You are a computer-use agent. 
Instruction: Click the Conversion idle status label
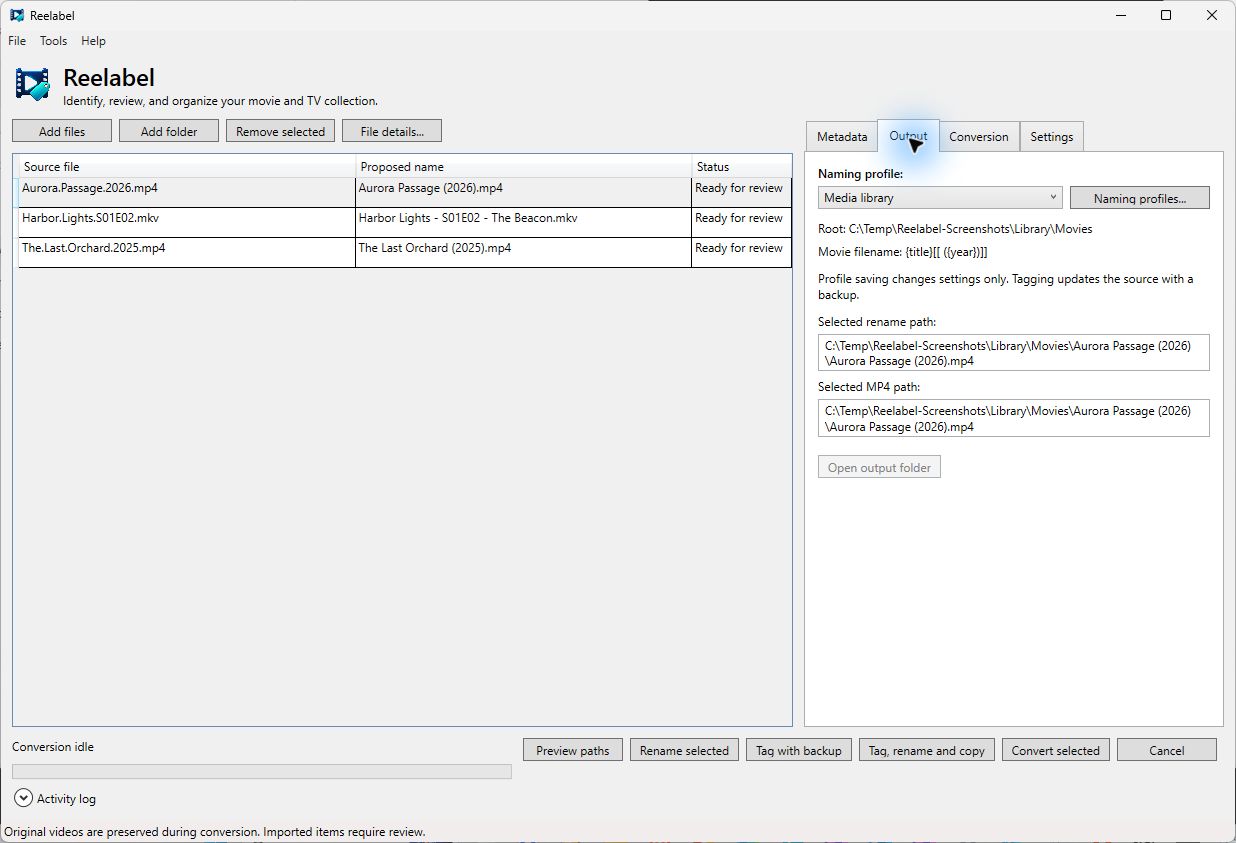[x=53, y=747]
